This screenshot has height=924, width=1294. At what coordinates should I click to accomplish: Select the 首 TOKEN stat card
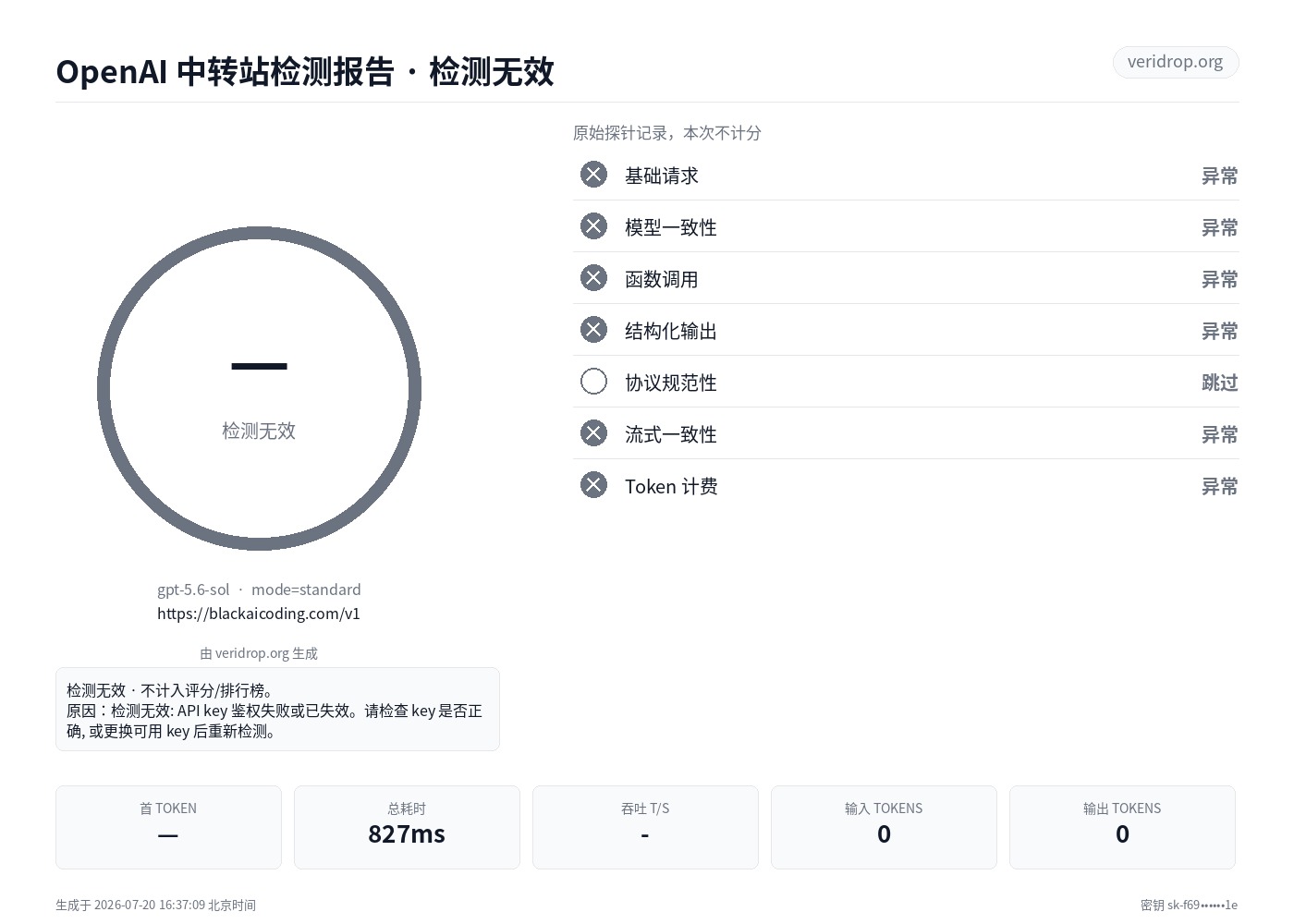[168, 827]
